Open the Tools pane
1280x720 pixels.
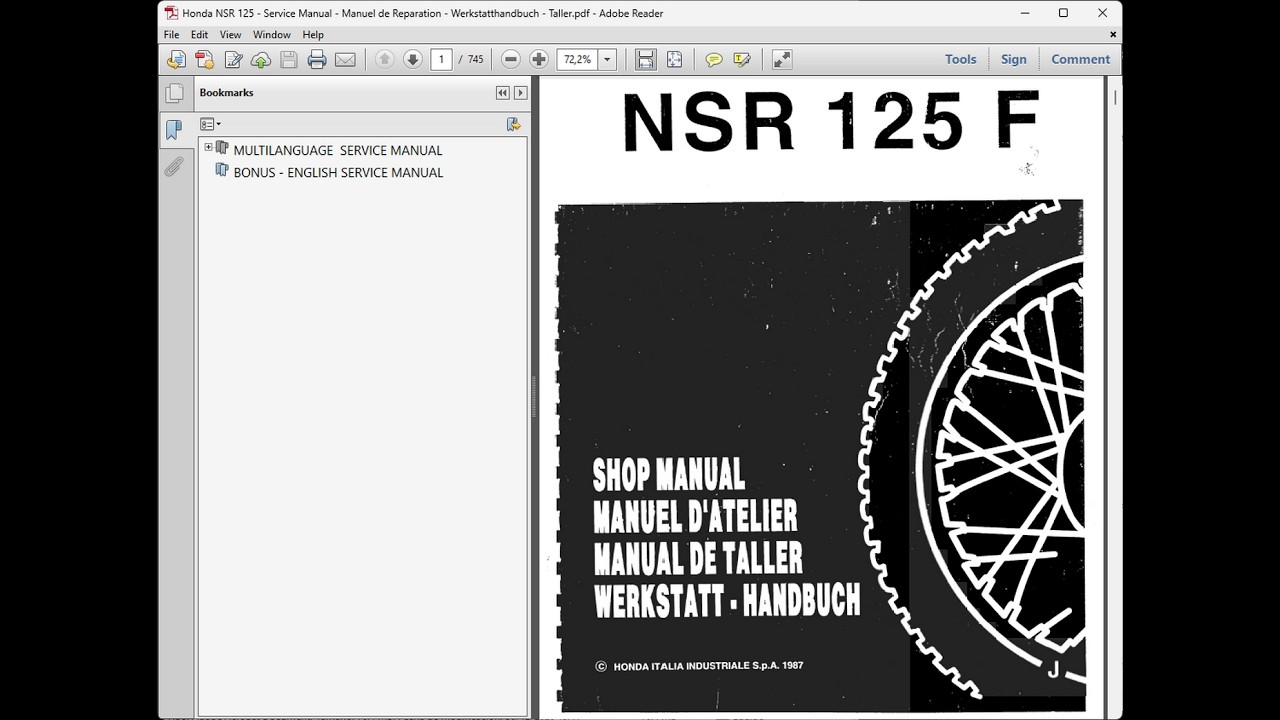point(961,60)
